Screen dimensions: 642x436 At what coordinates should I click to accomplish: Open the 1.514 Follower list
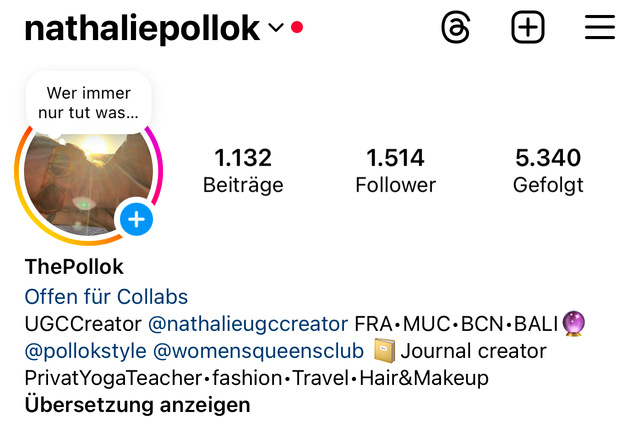point(396,171)
